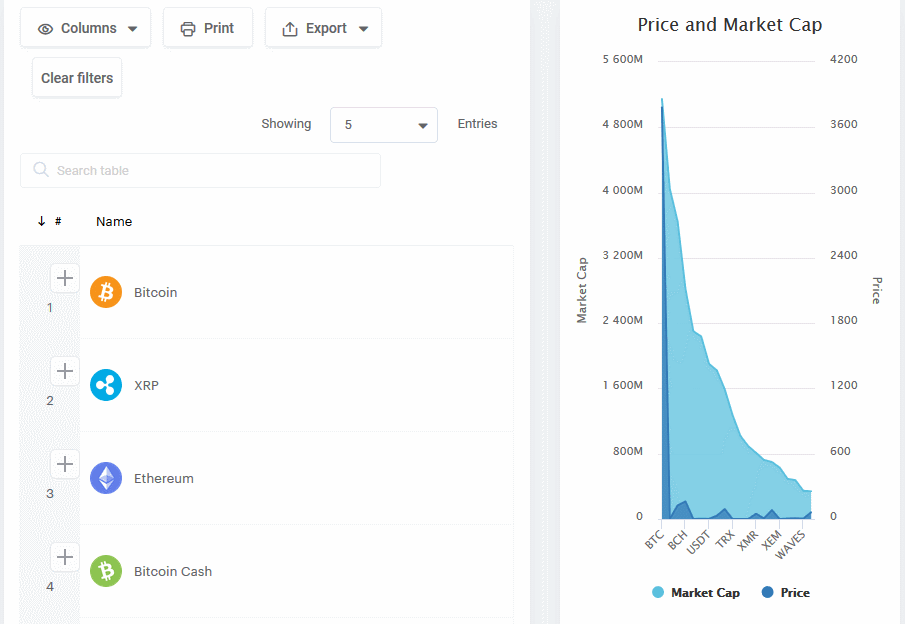The width and height of the screenshot is (905, 624).
Task: Click the dark blue Price legend dot
Action: click(768, 592)
